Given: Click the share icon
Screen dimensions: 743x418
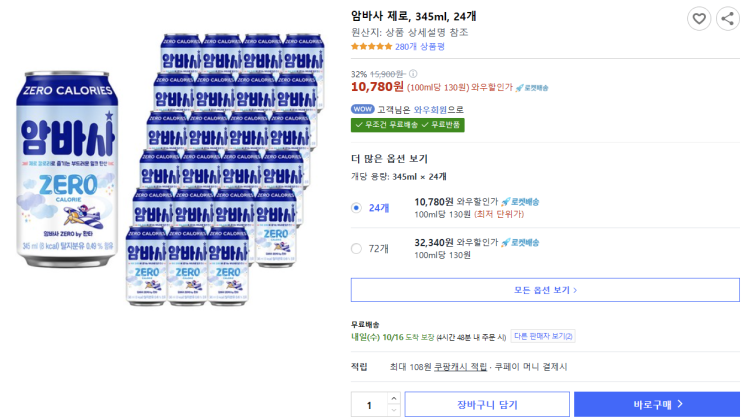Looking at the screenshot, I should [x=727, y=18].
